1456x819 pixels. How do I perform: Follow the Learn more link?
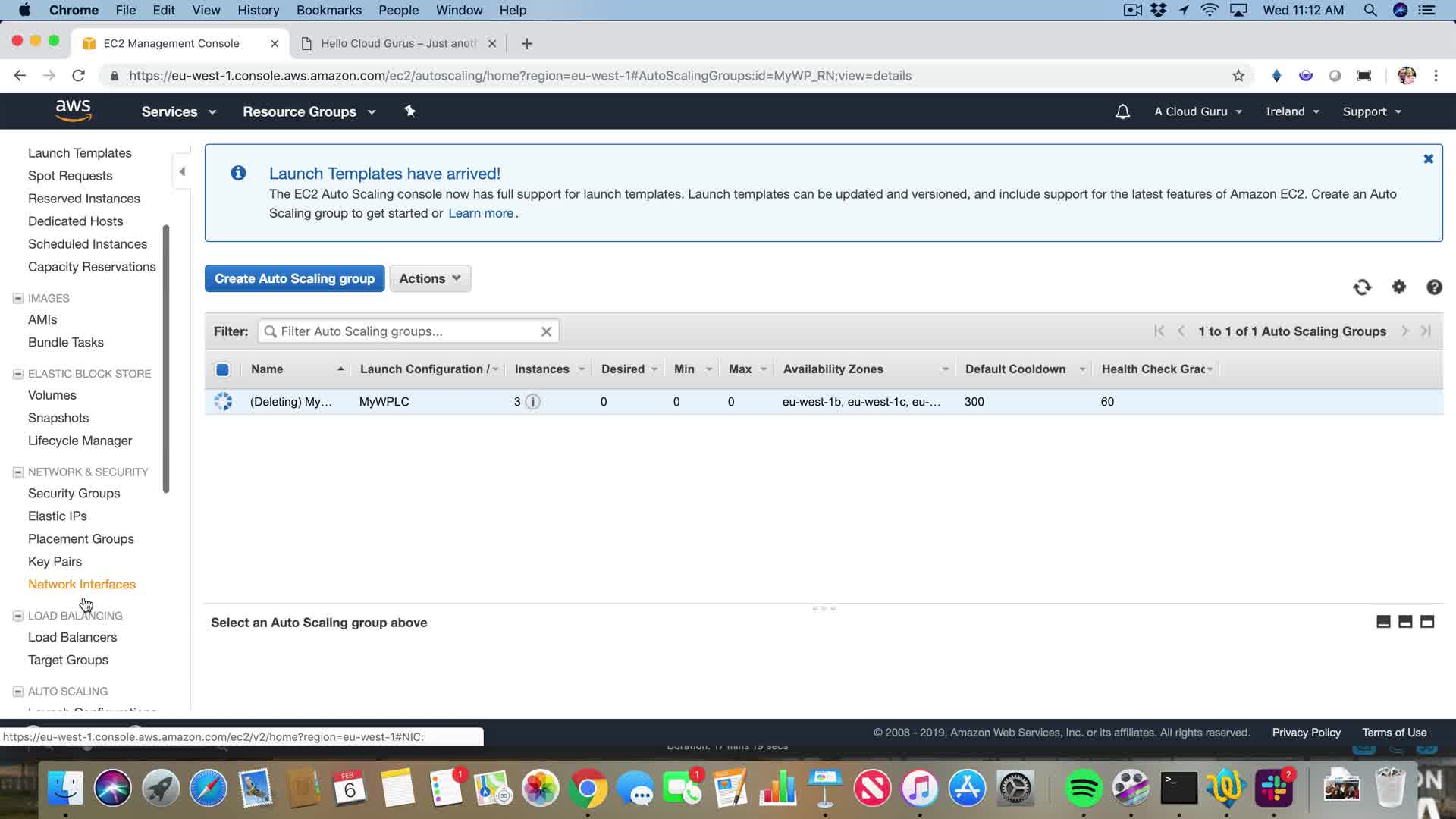[x=481, y=213]
